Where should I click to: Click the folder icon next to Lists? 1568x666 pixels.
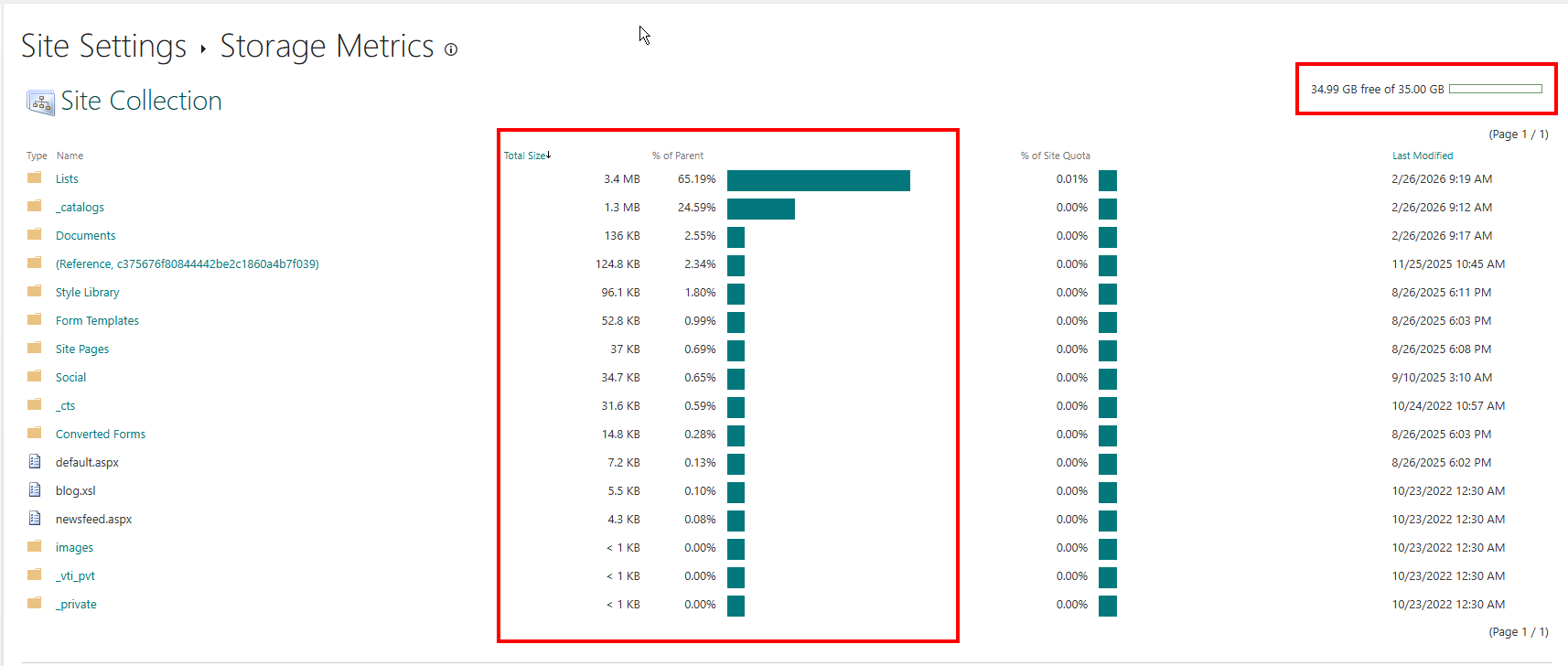[35, 177]
